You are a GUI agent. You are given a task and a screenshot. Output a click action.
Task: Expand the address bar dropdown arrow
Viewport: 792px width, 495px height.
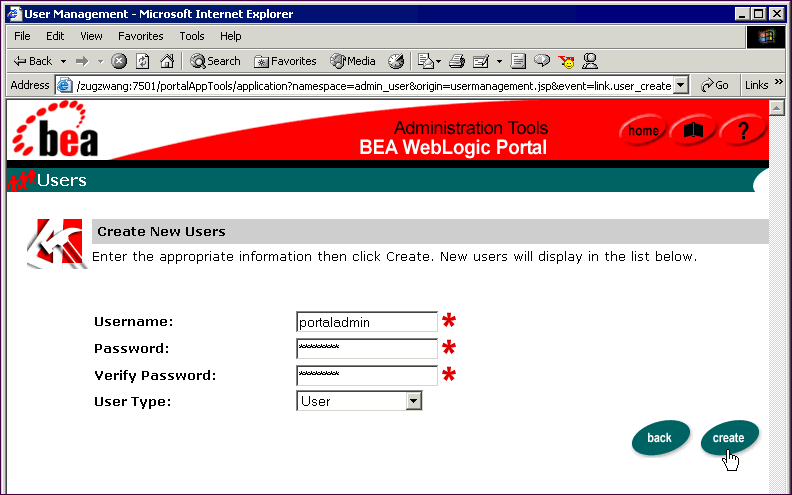click(x=681, y=85)
